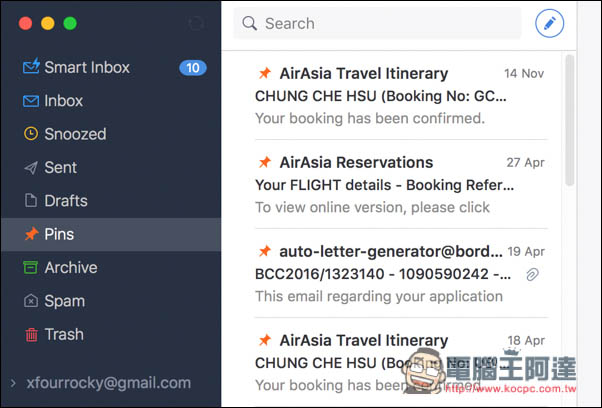Click the Drafts document icon
Image resolution: width=602 pixels, height=408 pixels.
tap(31, 200)
